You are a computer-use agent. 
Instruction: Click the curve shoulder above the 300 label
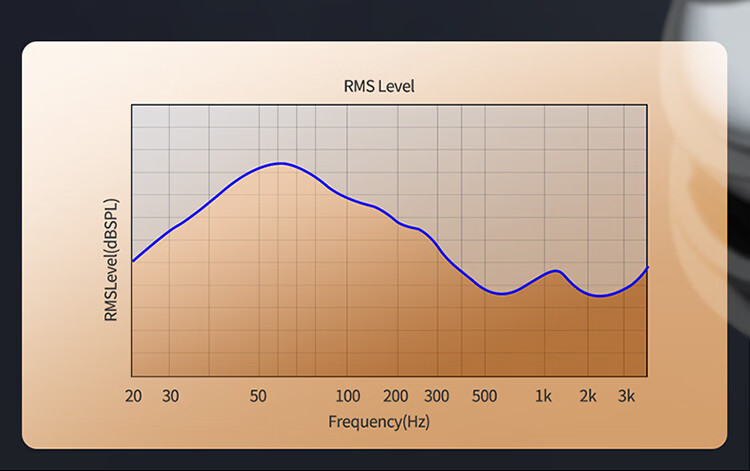[419, 229]
